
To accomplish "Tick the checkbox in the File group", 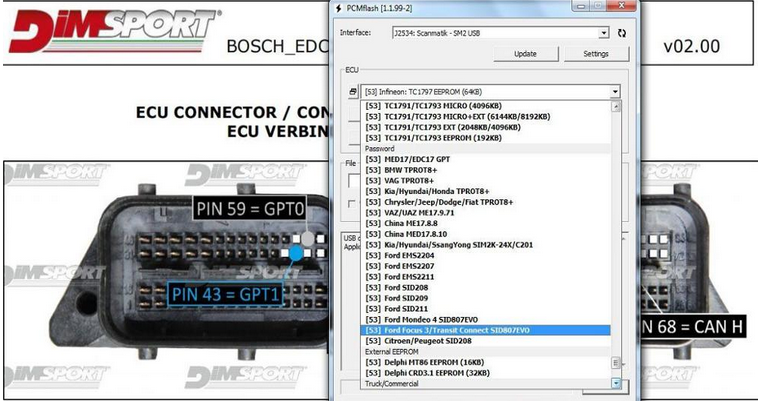I will coord(352,204).
